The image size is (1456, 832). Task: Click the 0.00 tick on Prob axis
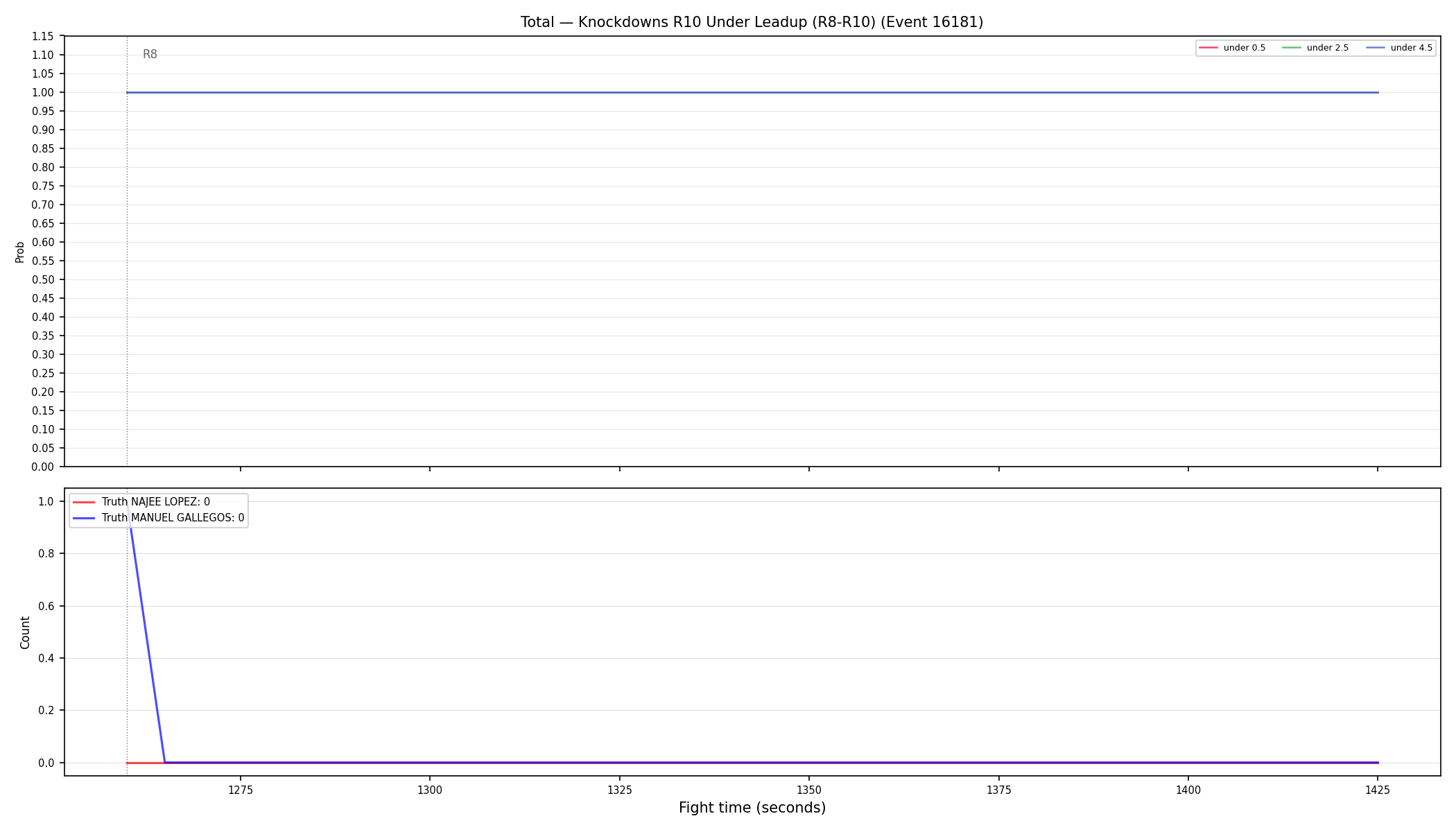point(43,467)
